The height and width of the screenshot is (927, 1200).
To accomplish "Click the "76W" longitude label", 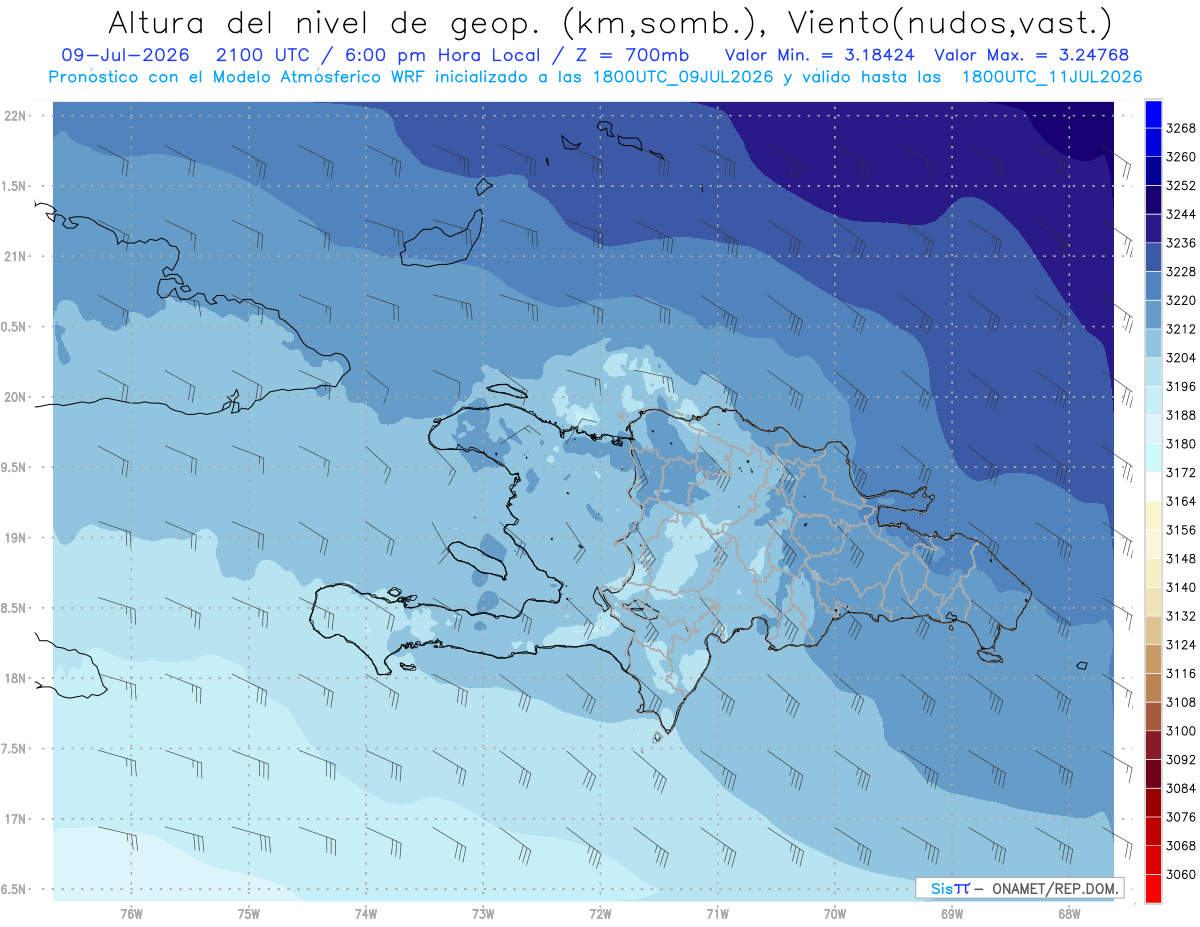I will click(x=131, y=912).
